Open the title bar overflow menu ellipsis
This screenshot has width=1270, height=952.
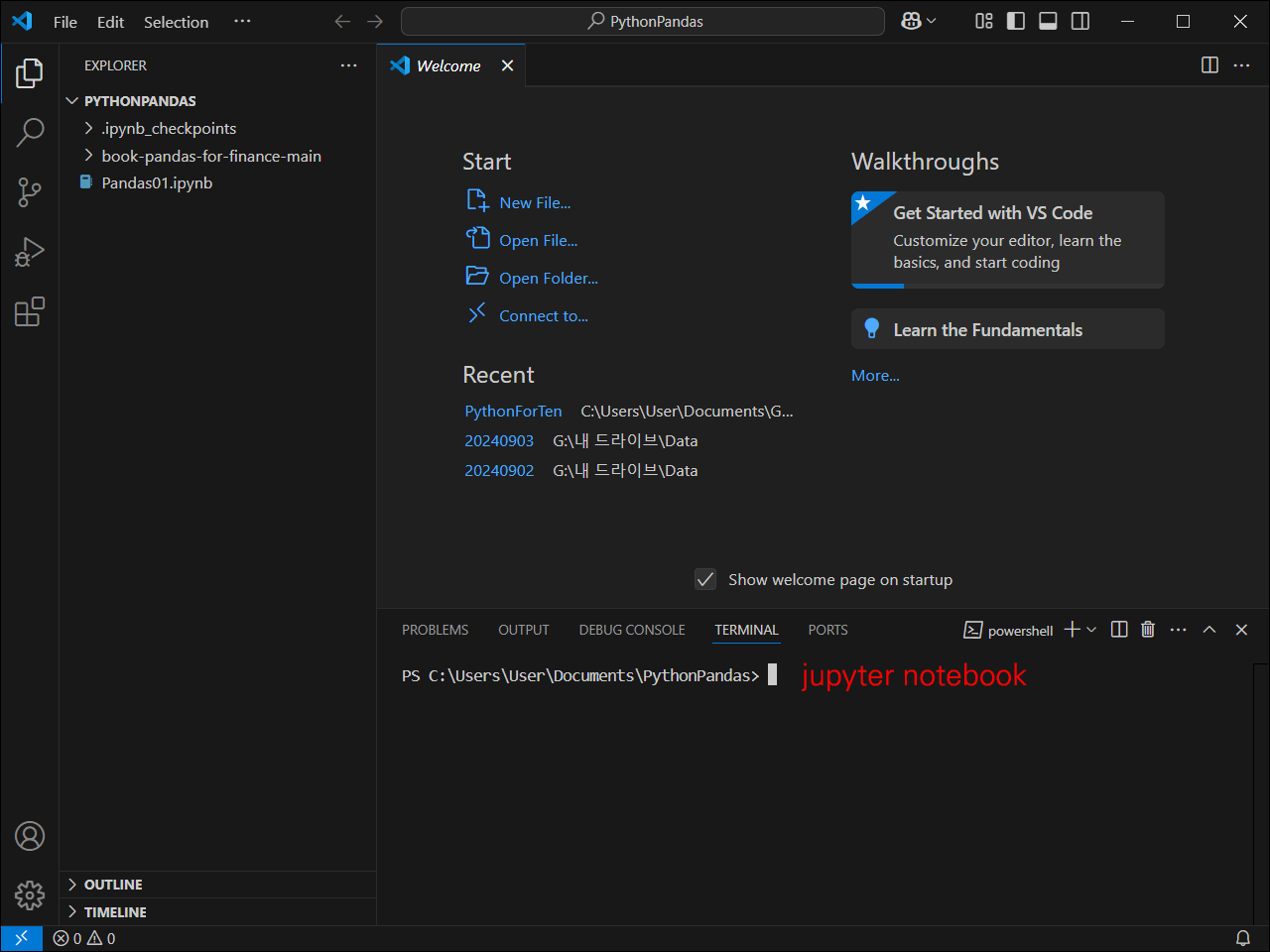tap(242, 21)
